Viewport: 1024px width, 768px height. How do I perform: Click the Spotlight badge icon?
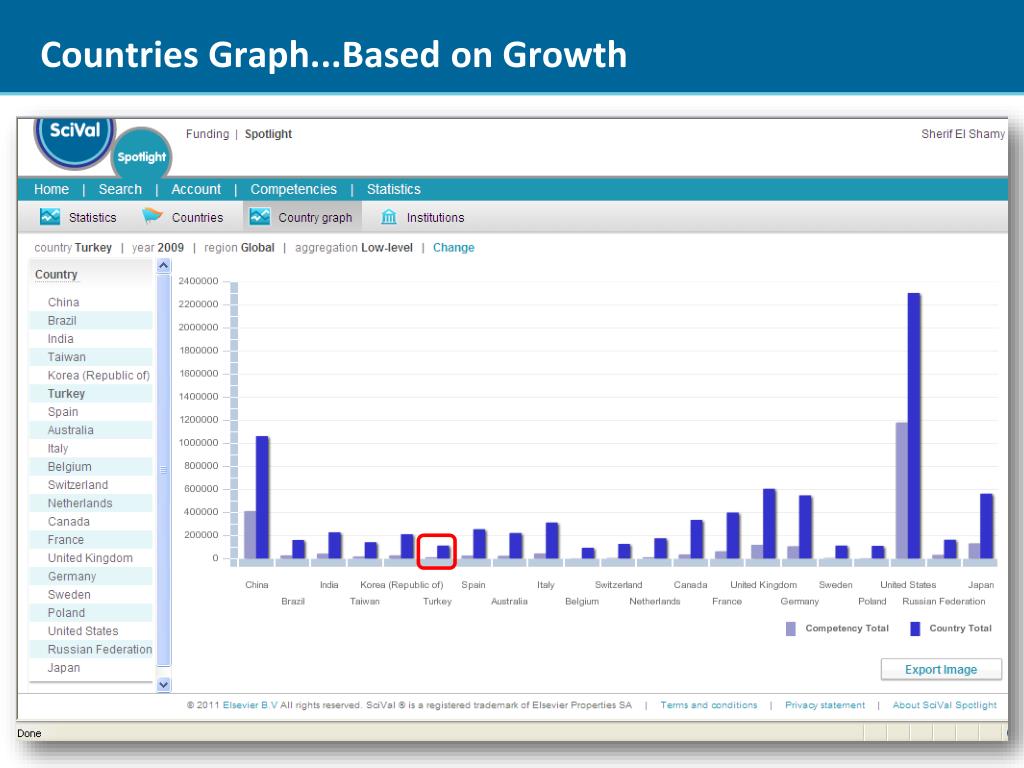point(141,154)
